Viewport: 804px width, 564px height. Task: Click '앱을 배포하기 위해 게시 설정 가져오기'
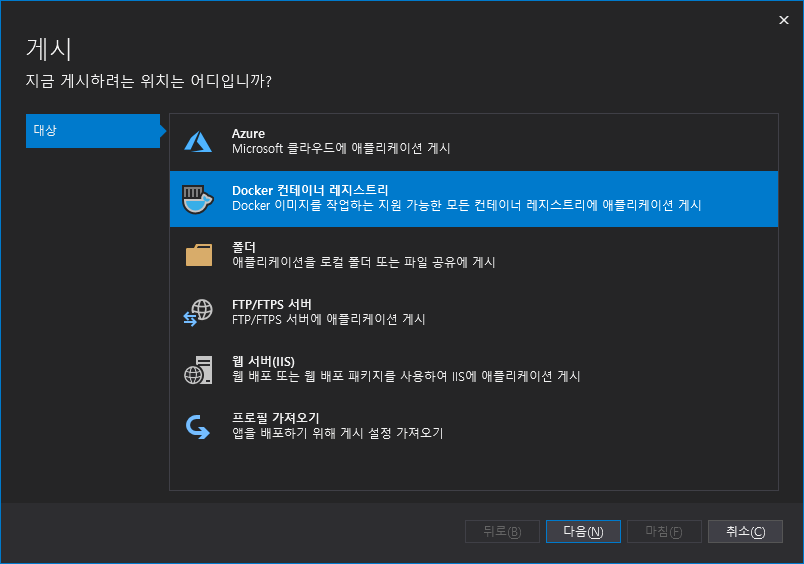[x=337, y=433]
